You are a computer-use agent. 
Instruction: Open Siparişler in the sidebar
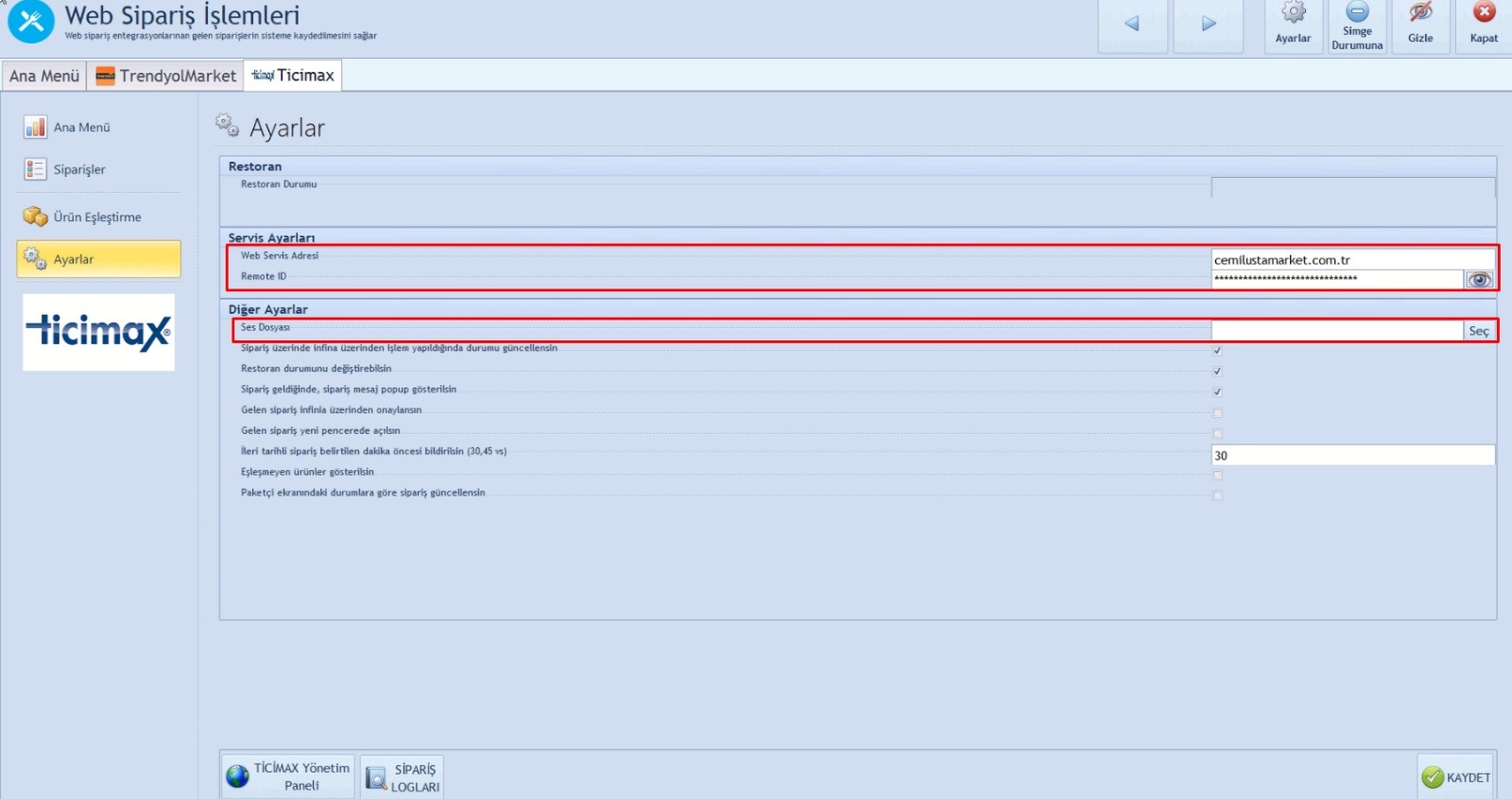pyautogui.click(x=64, y=169)
